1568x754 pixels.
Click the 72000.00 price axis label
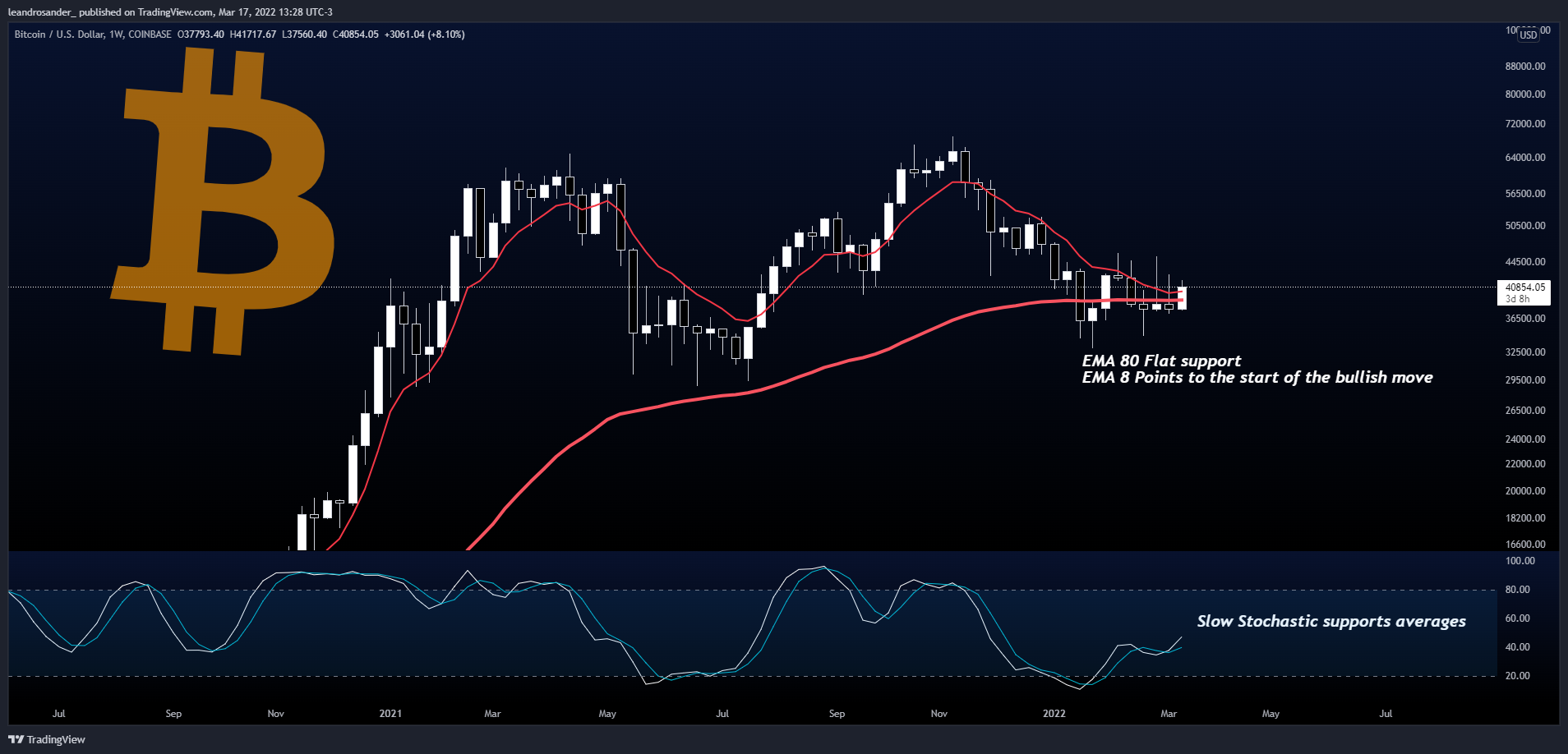(x=1525, y=124)
